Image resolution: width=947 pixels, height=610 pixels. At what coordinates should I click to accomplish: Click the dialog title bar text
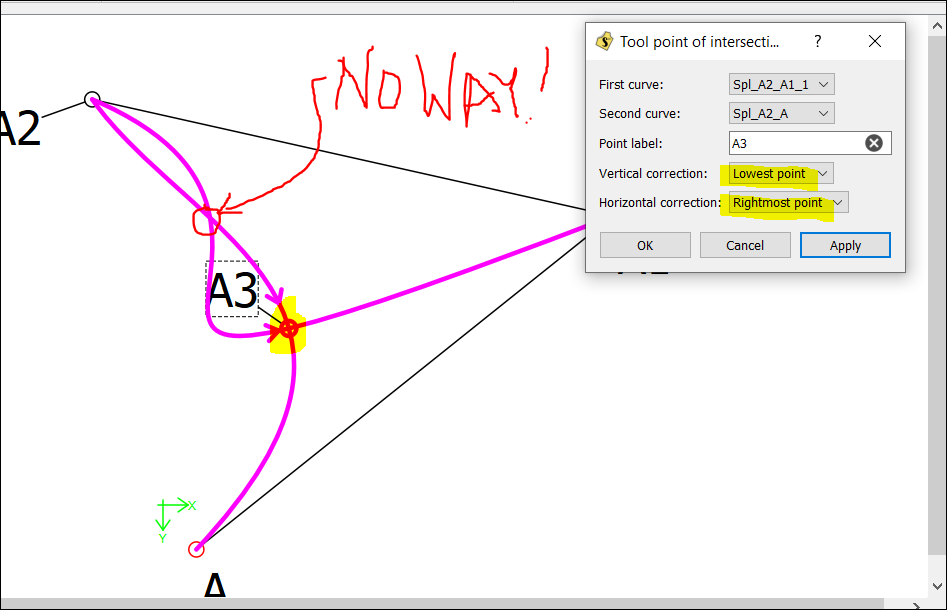point(698,42)
